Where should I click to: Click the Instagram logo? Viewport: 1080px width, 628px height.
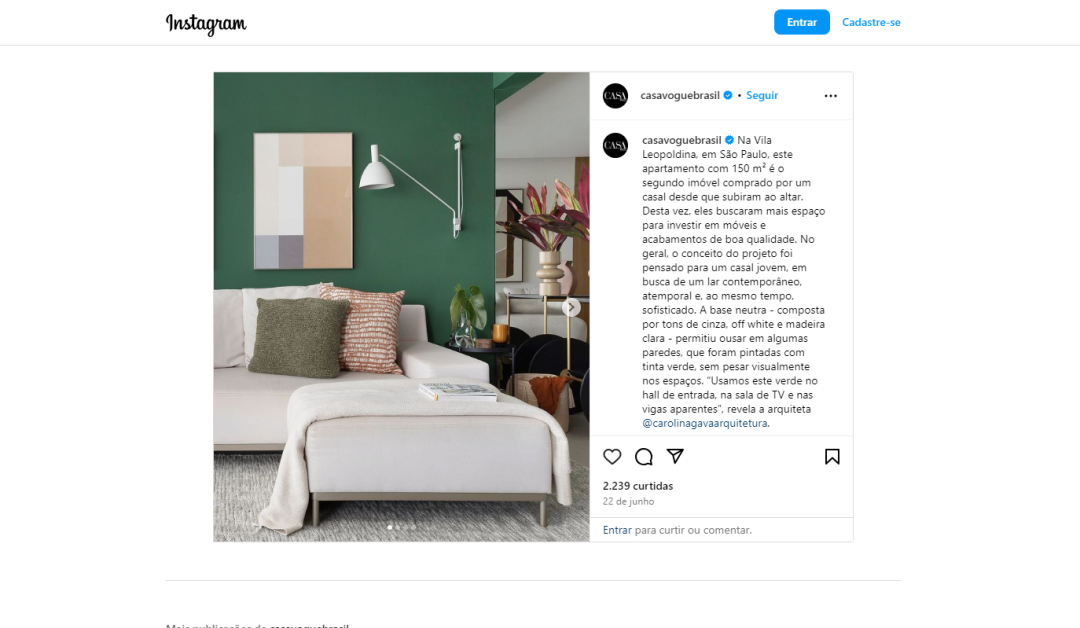[206, 23]
